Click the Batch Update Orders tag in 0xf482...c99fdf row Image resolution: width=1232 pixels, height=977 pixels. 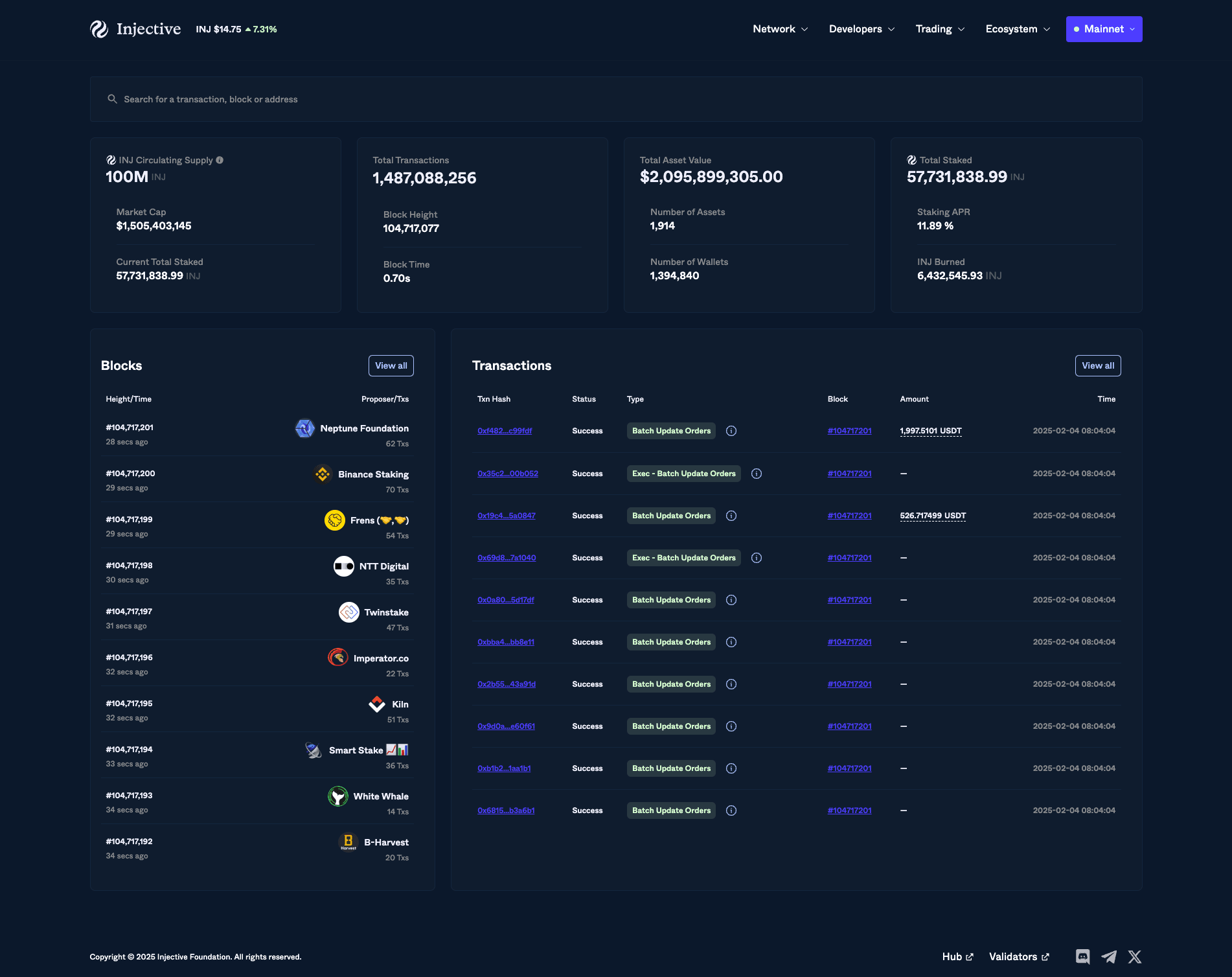click(671, 431)
